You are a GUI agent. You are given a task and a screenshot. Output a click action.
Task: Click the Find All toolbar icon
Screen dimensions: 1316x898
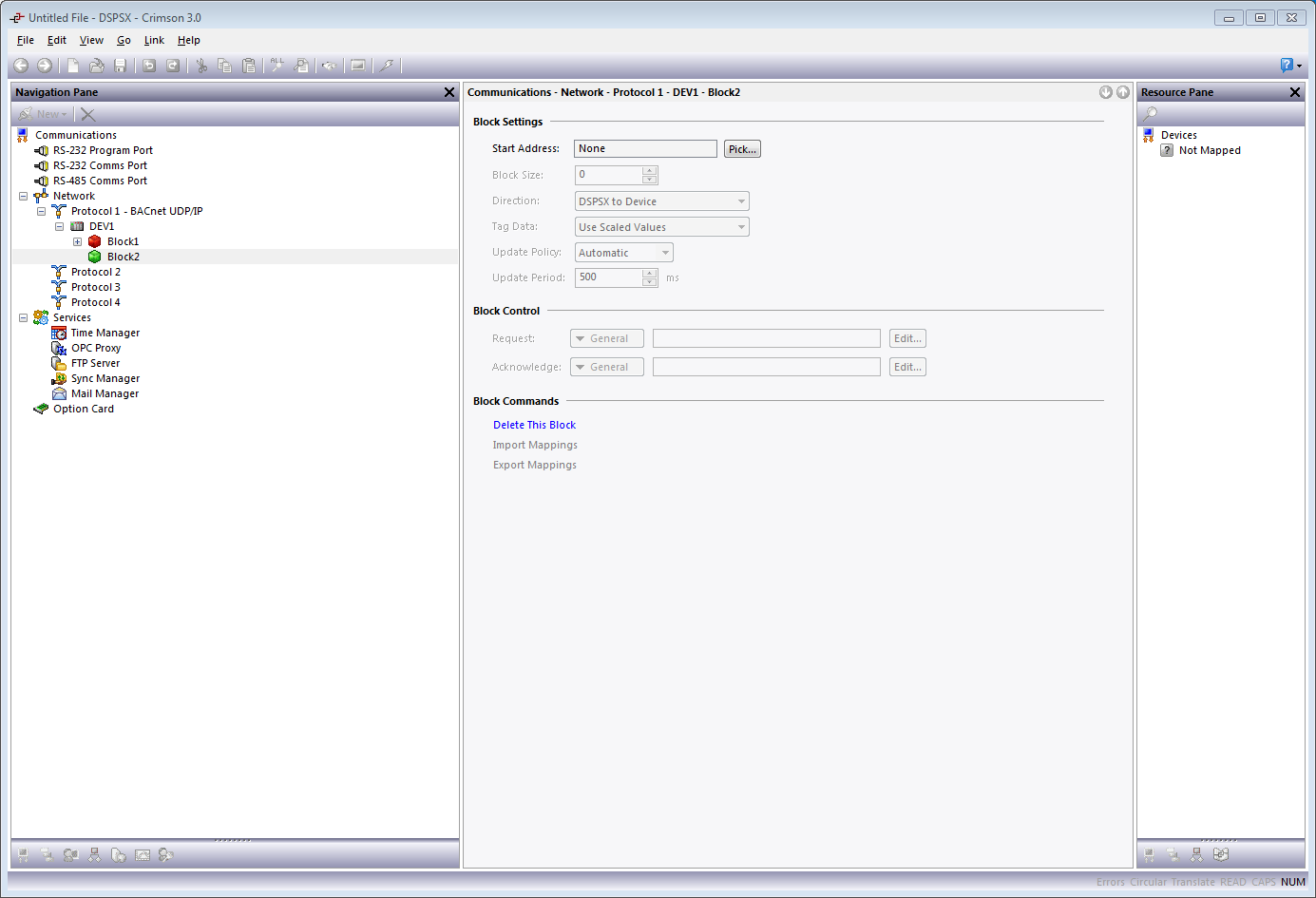pyautogui.click(x=277, y=66)
